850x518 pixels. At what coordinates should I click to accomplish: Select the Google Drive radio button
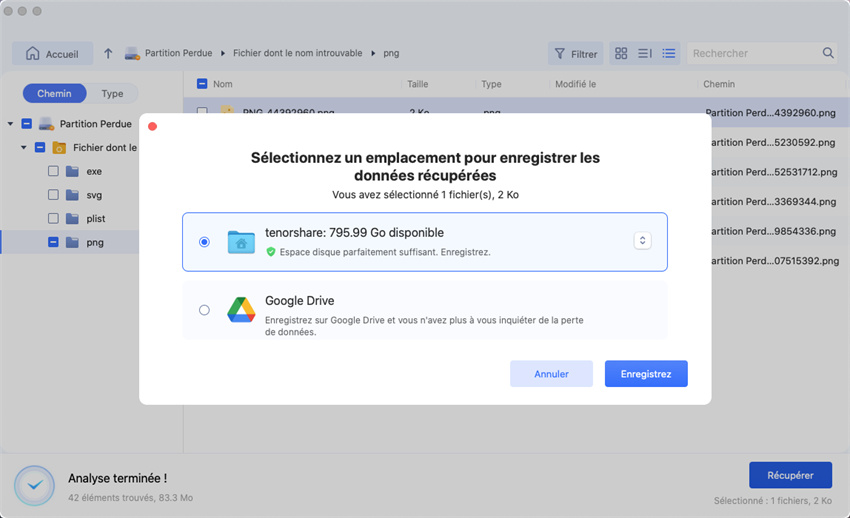click(204, 310)
